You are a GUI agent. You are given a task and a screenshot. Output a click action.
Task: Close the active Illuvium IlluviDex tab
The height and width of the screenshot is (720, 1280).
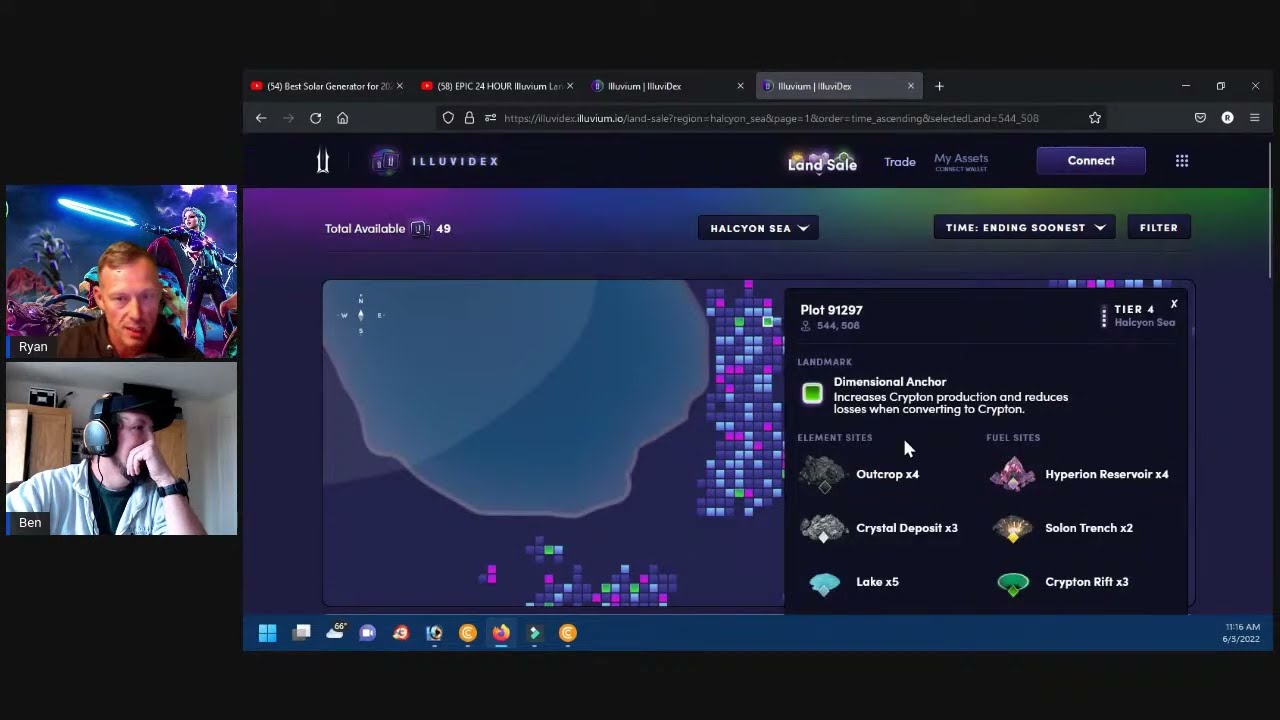(x=910, y=86)
